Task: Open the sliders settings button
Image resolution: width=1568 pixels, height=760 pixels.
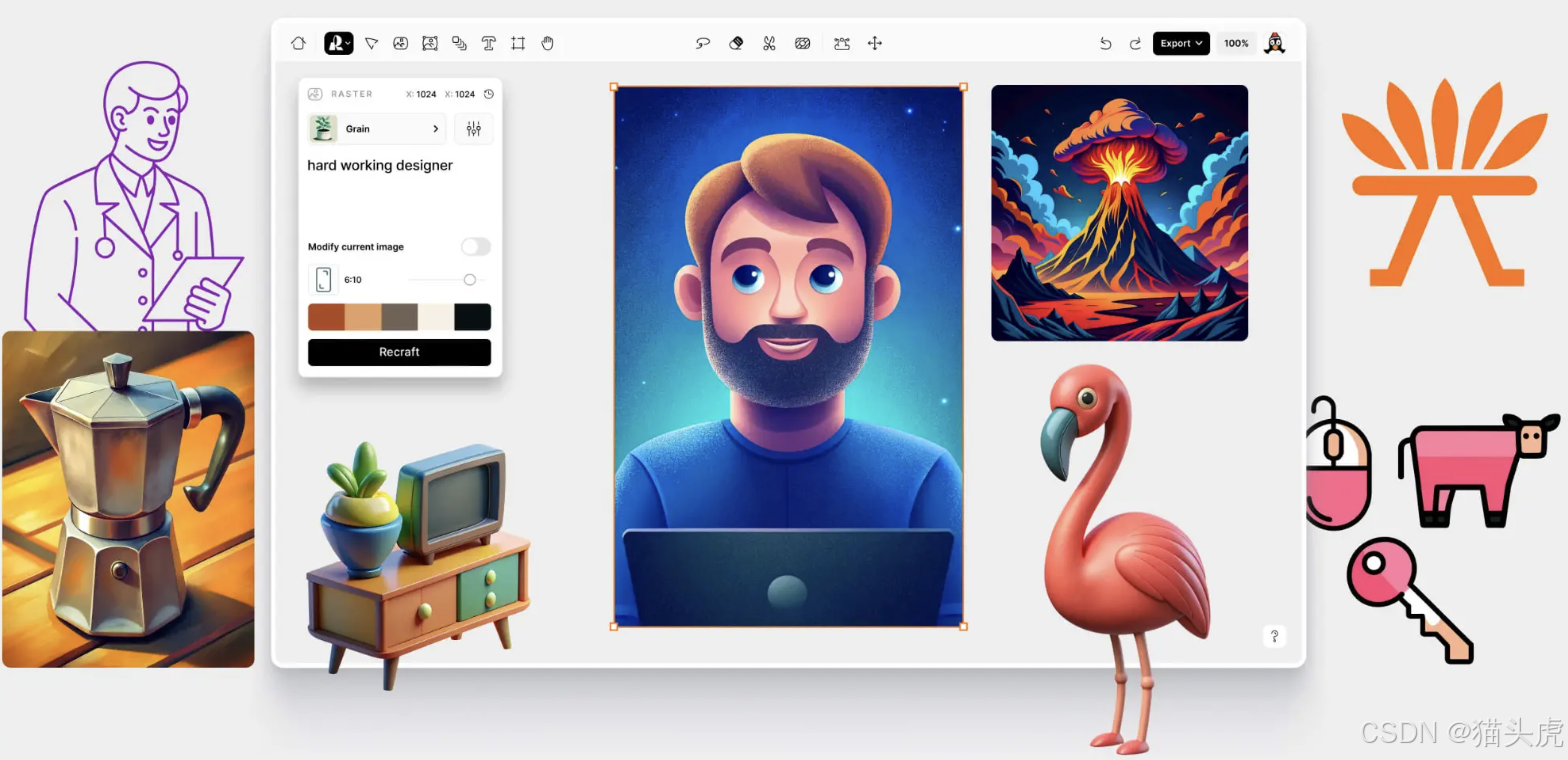Action: (x=474, y=128)
